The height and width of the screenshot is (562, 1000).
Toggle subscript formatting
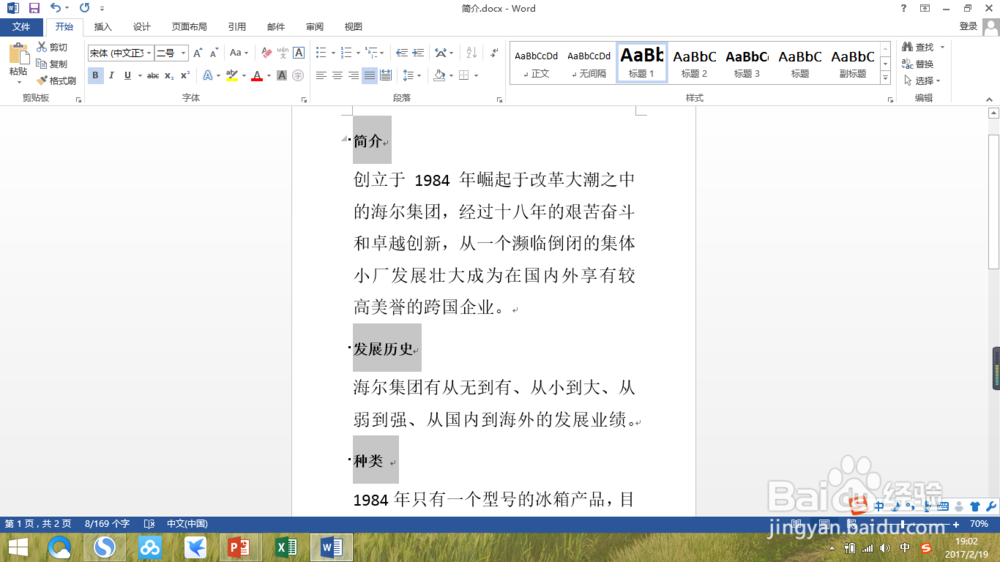click(x=168, y=75)
